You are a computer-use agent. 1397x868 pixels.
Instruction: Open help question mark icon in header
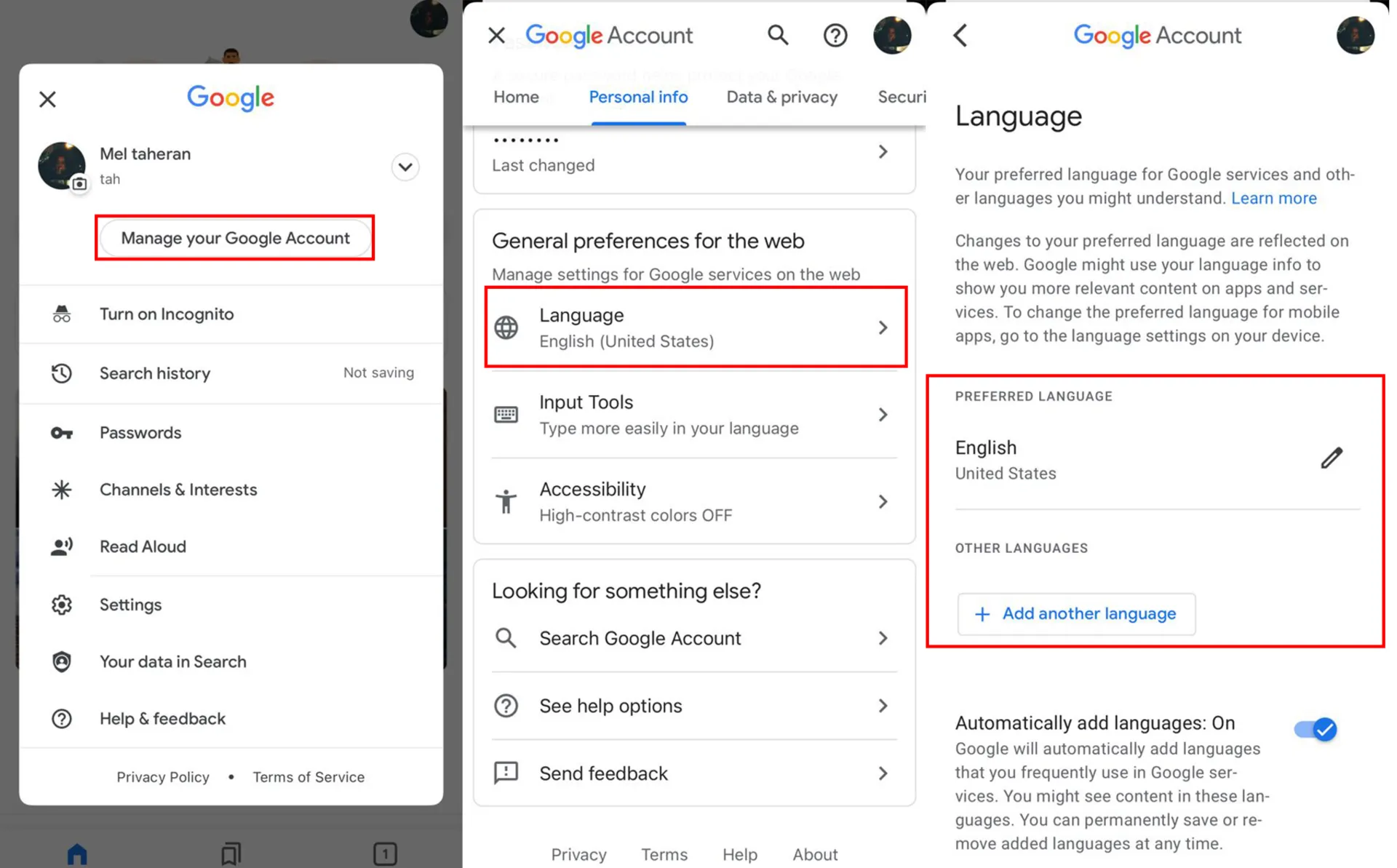tap(835, 35)
